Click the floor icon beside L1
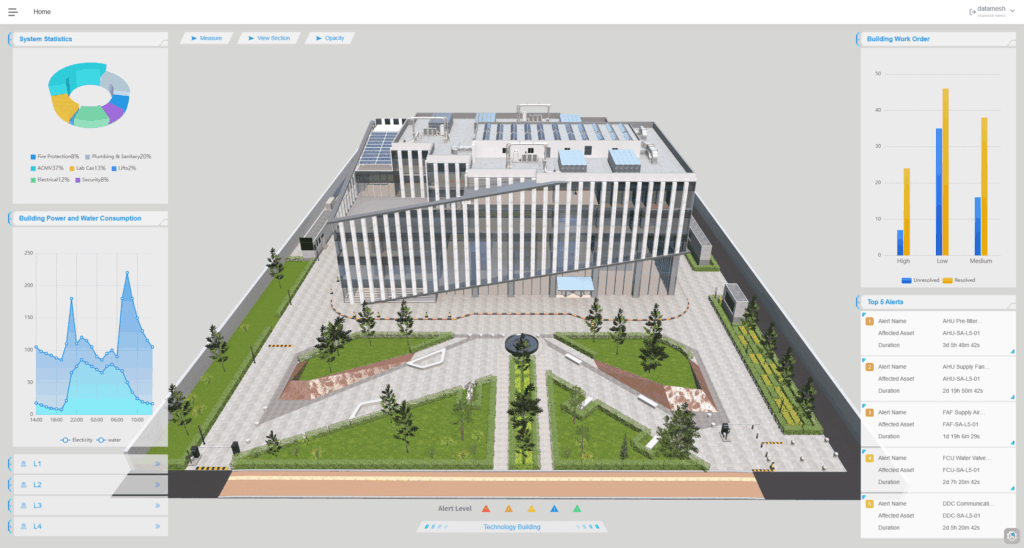 23,464
